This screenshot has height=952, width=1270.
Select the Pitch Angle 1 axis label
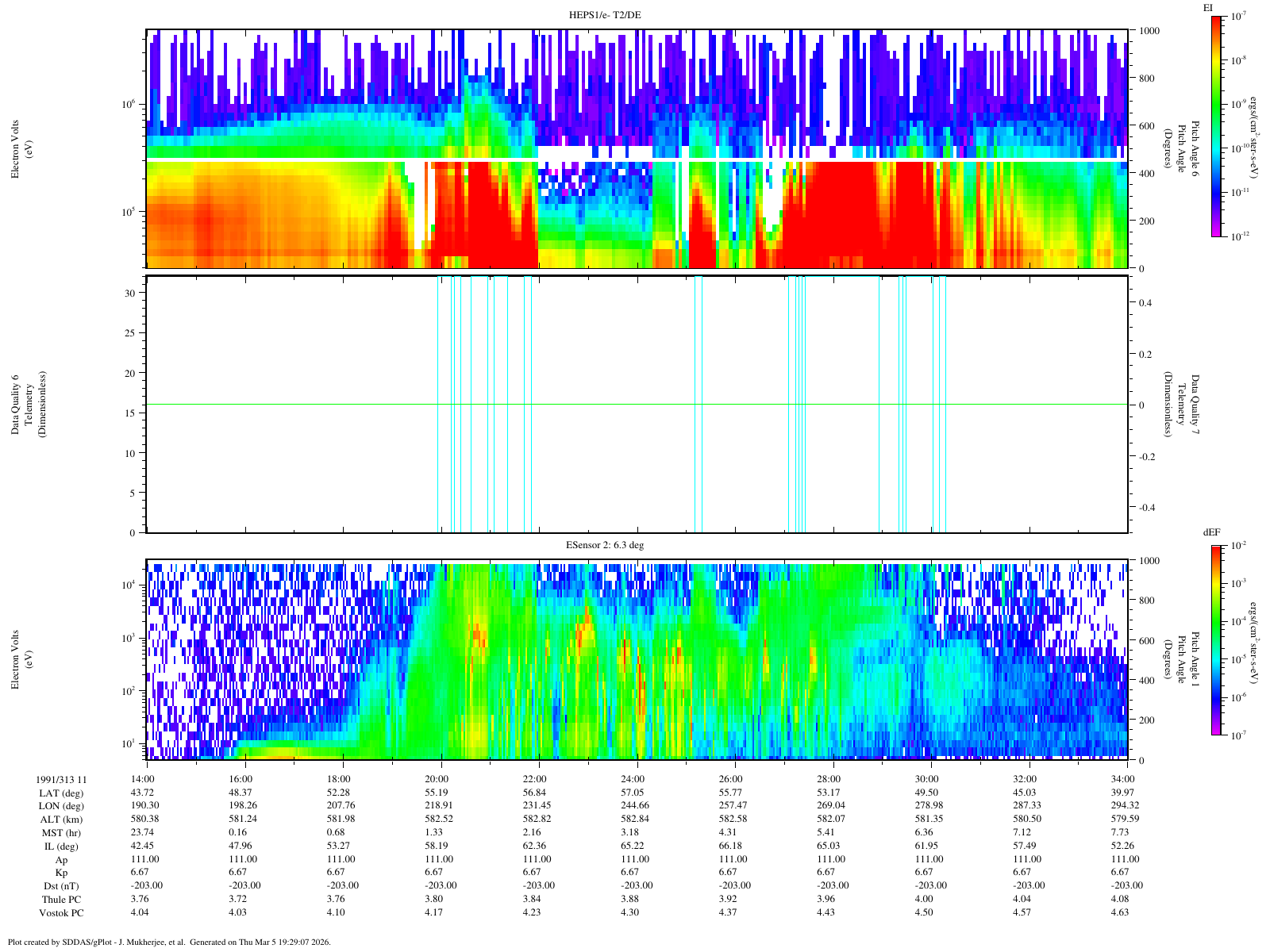coord(1183,658)
